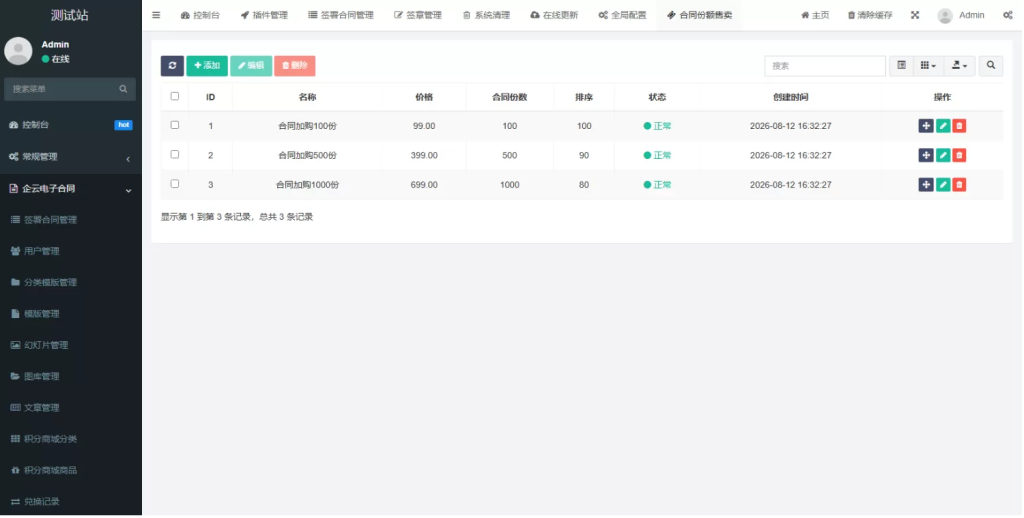
Task: Open the 插件管理 tab
Action: point(264,15)
